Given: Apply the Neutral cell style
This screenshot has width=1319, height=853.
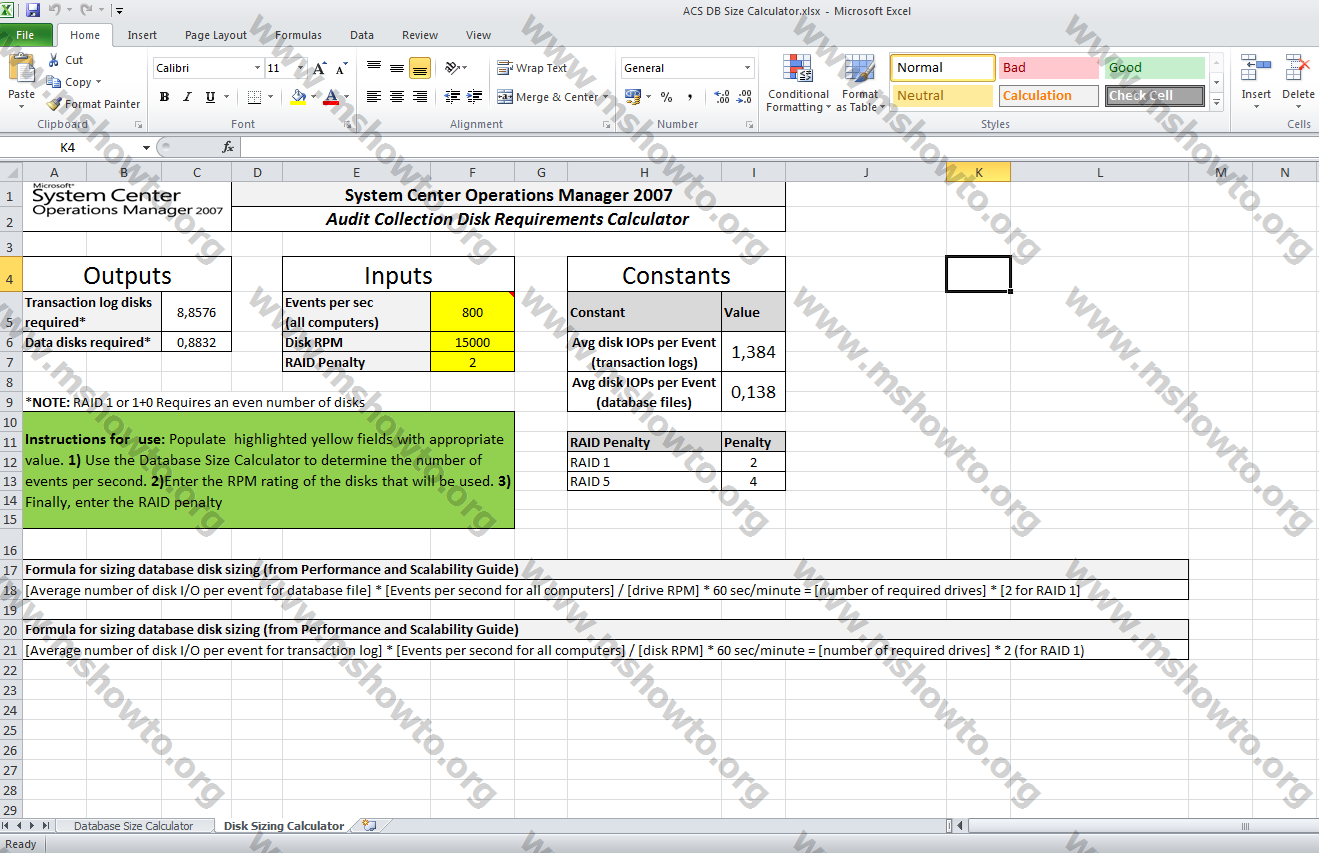Looking at the screenshot, I should [943, 96].
